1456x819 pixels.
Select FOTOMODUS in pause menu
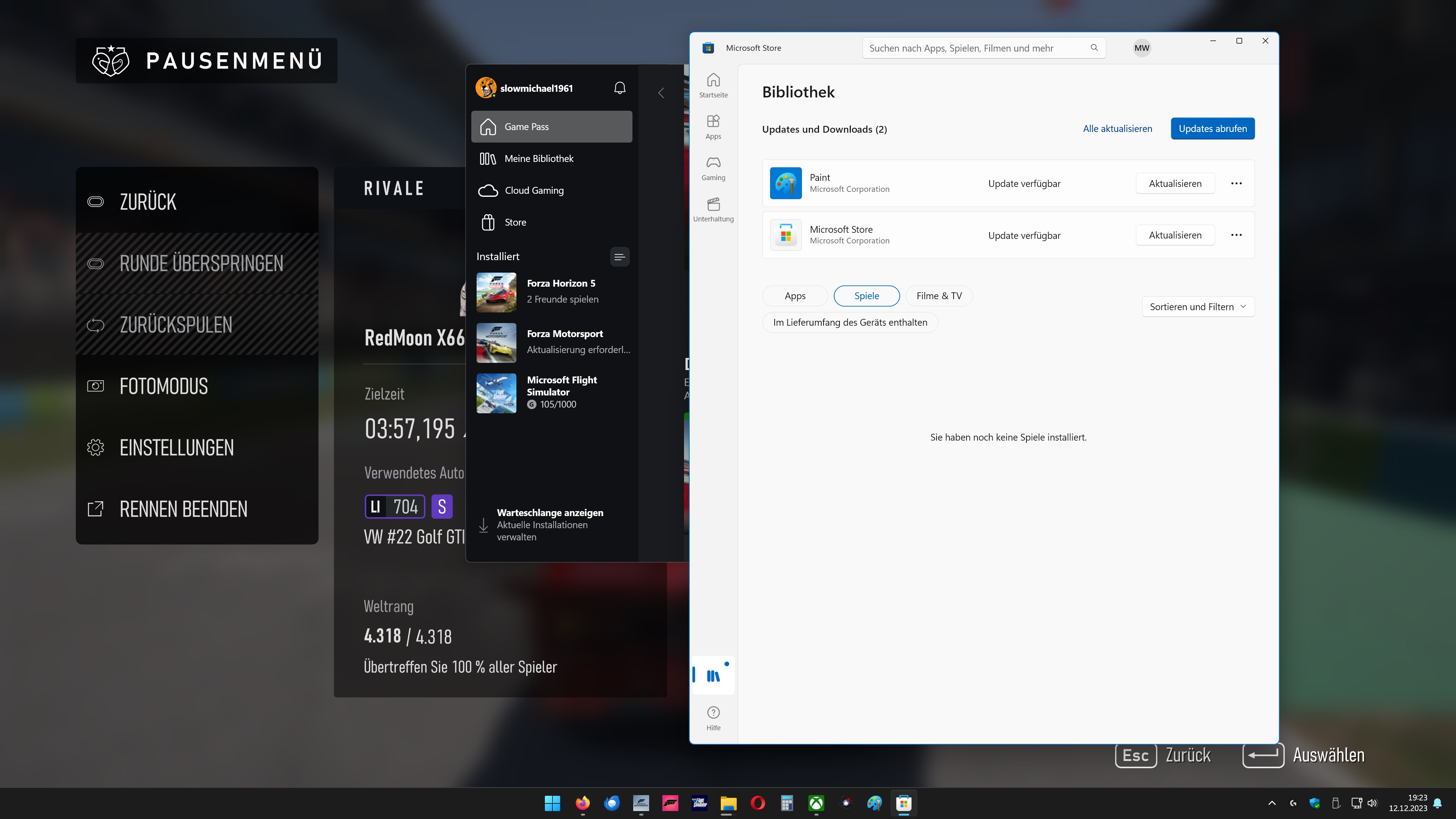coord(197,387)
